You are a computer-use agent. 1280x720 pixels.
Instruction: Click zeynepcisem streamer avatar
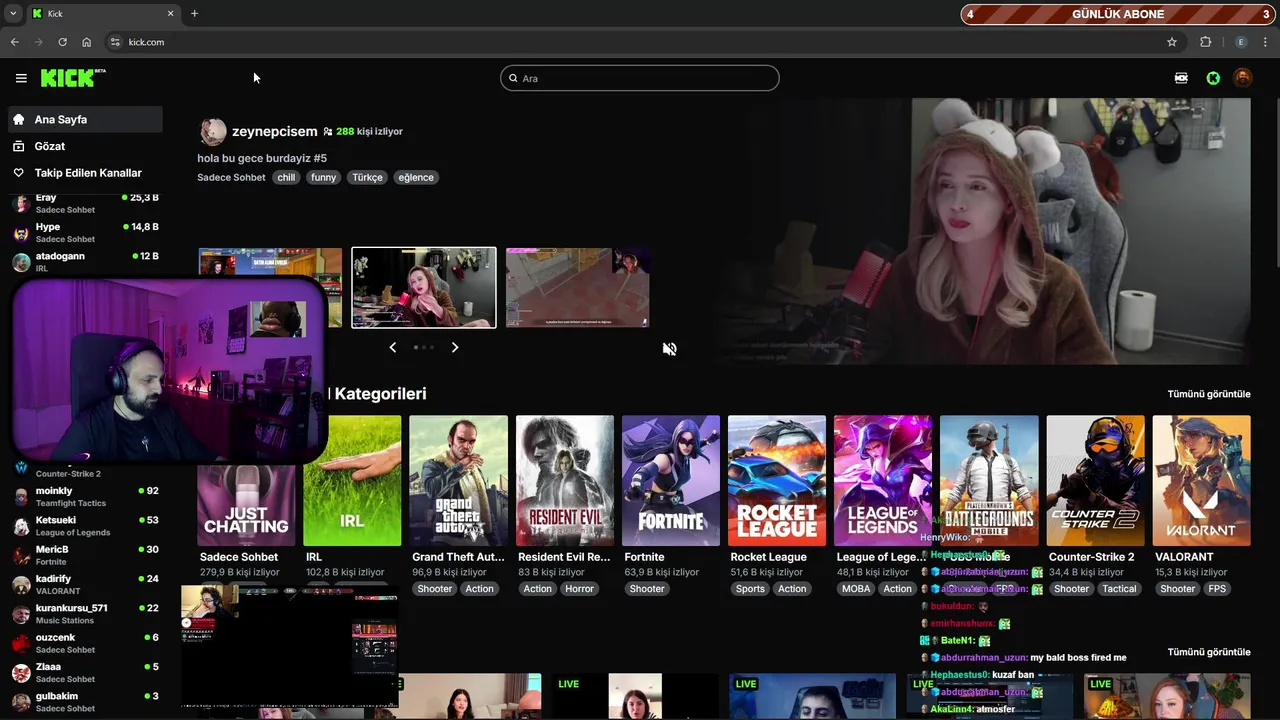click(213, 132)
